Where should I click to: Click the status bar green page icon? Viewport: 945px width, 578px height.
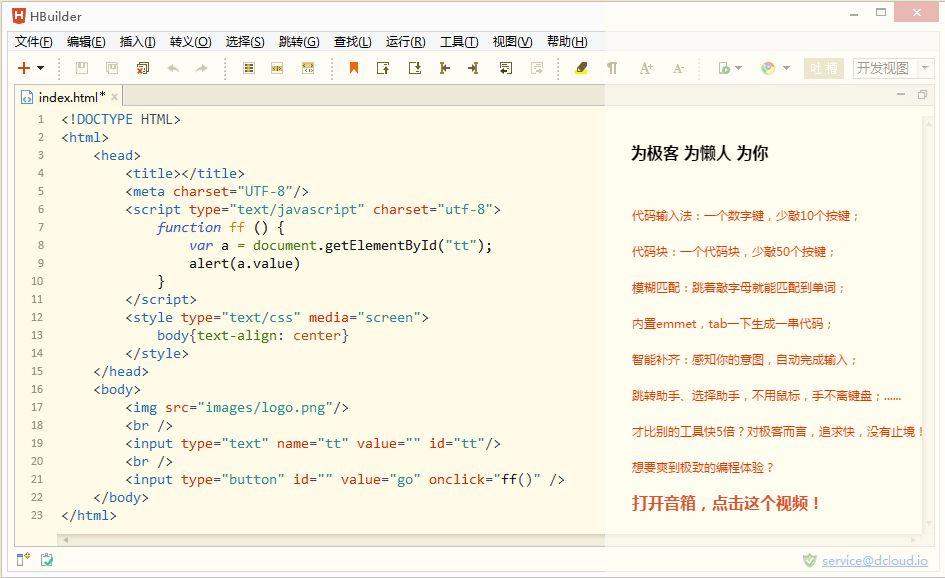click(46, 560)
